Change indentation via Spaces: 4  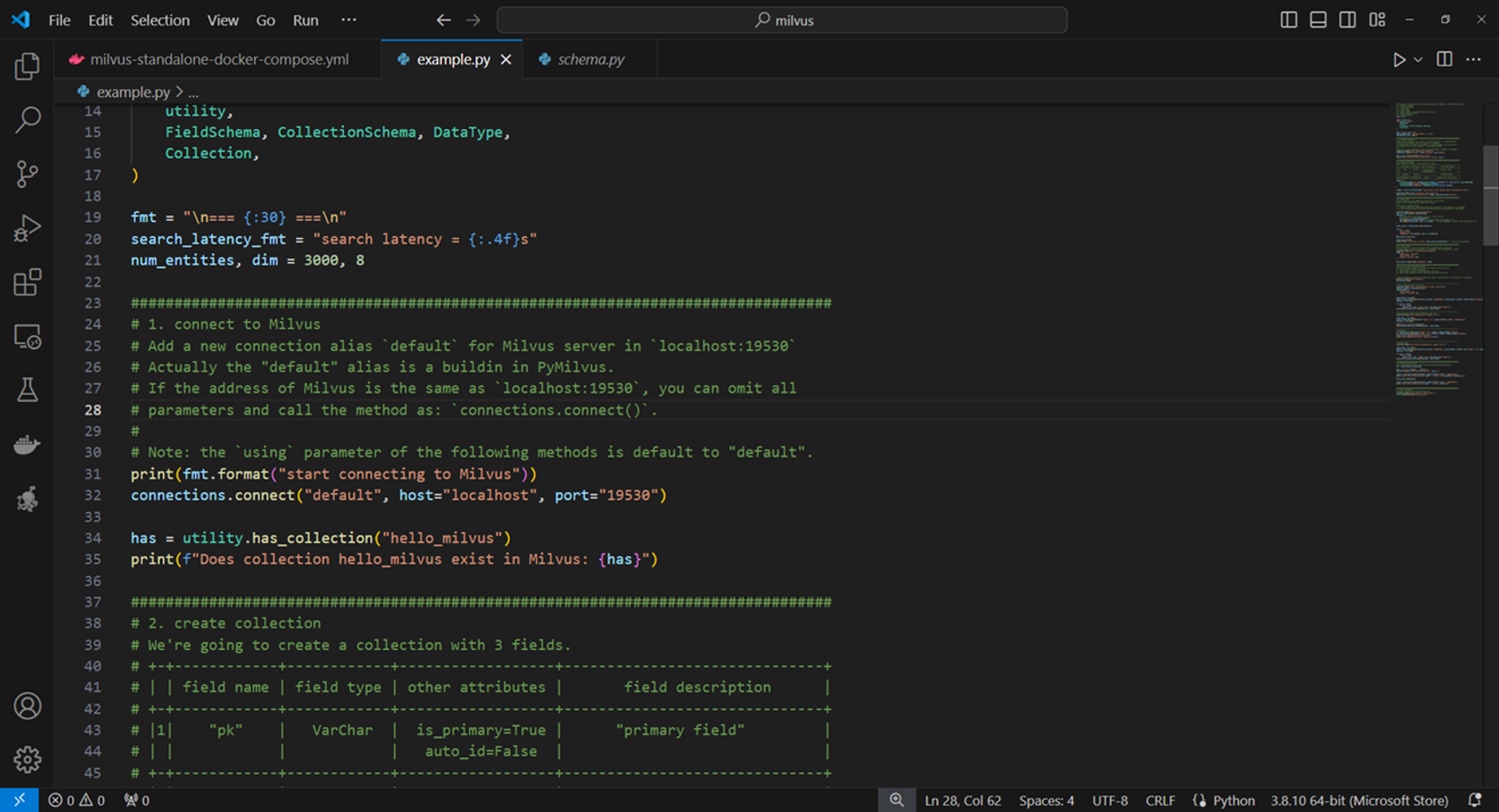tap(1047, 801)
